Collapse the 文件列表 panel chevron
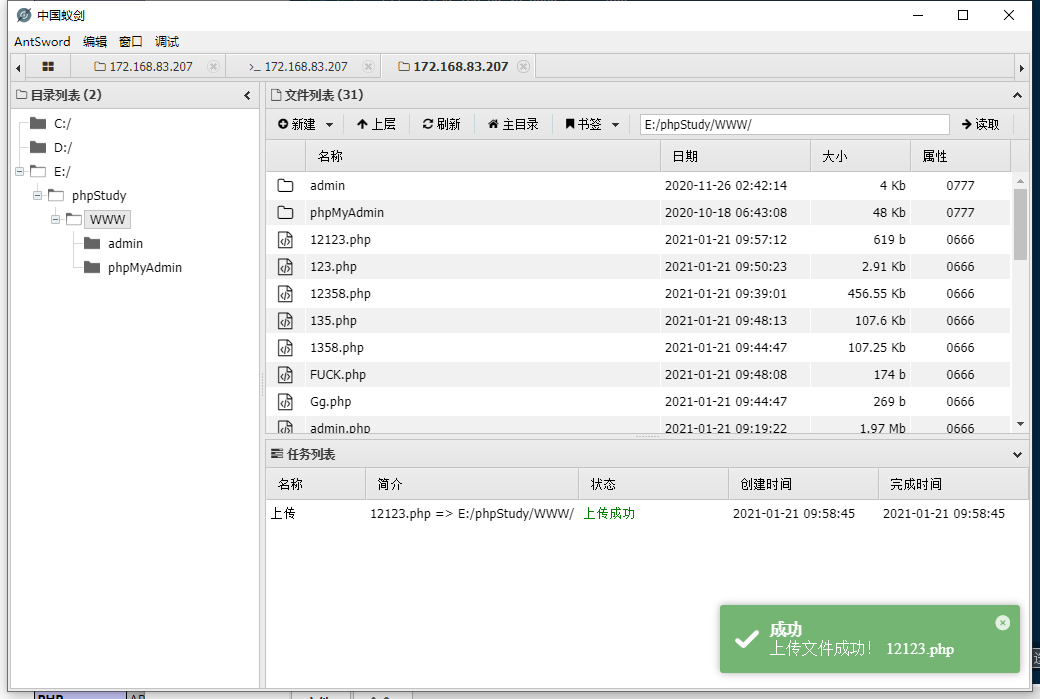Viewport: 1040px width, 699px height. (1017, 95)
